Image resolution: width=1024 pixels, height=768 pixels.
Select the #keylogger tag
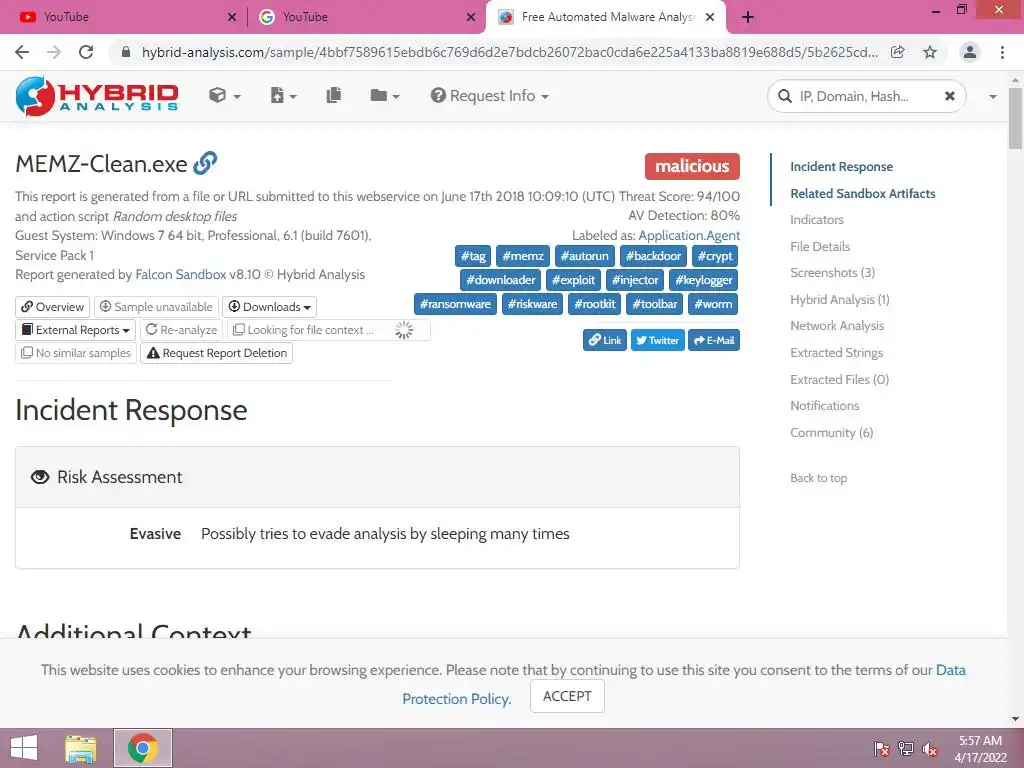coord(703,280)
